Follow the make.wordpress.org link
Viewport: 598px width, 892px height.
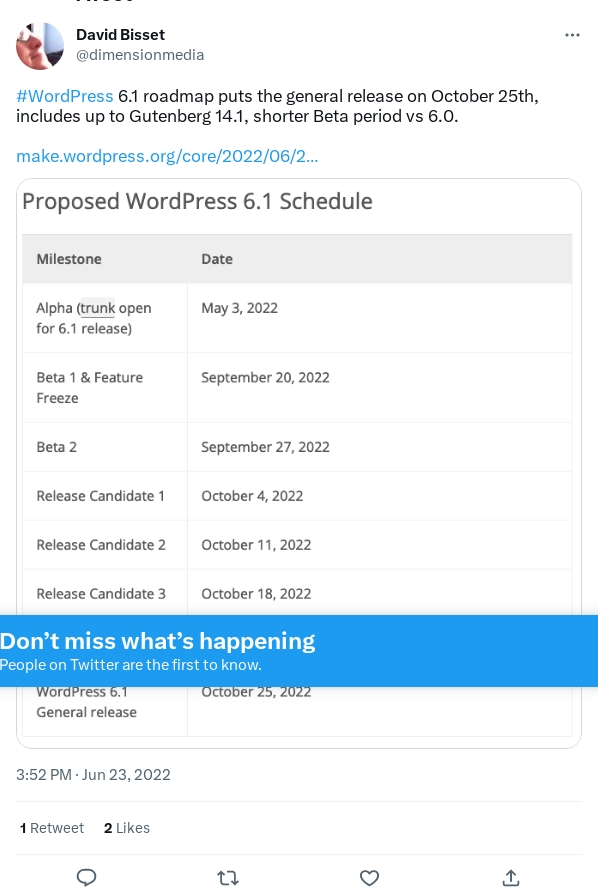click(167, 156)
